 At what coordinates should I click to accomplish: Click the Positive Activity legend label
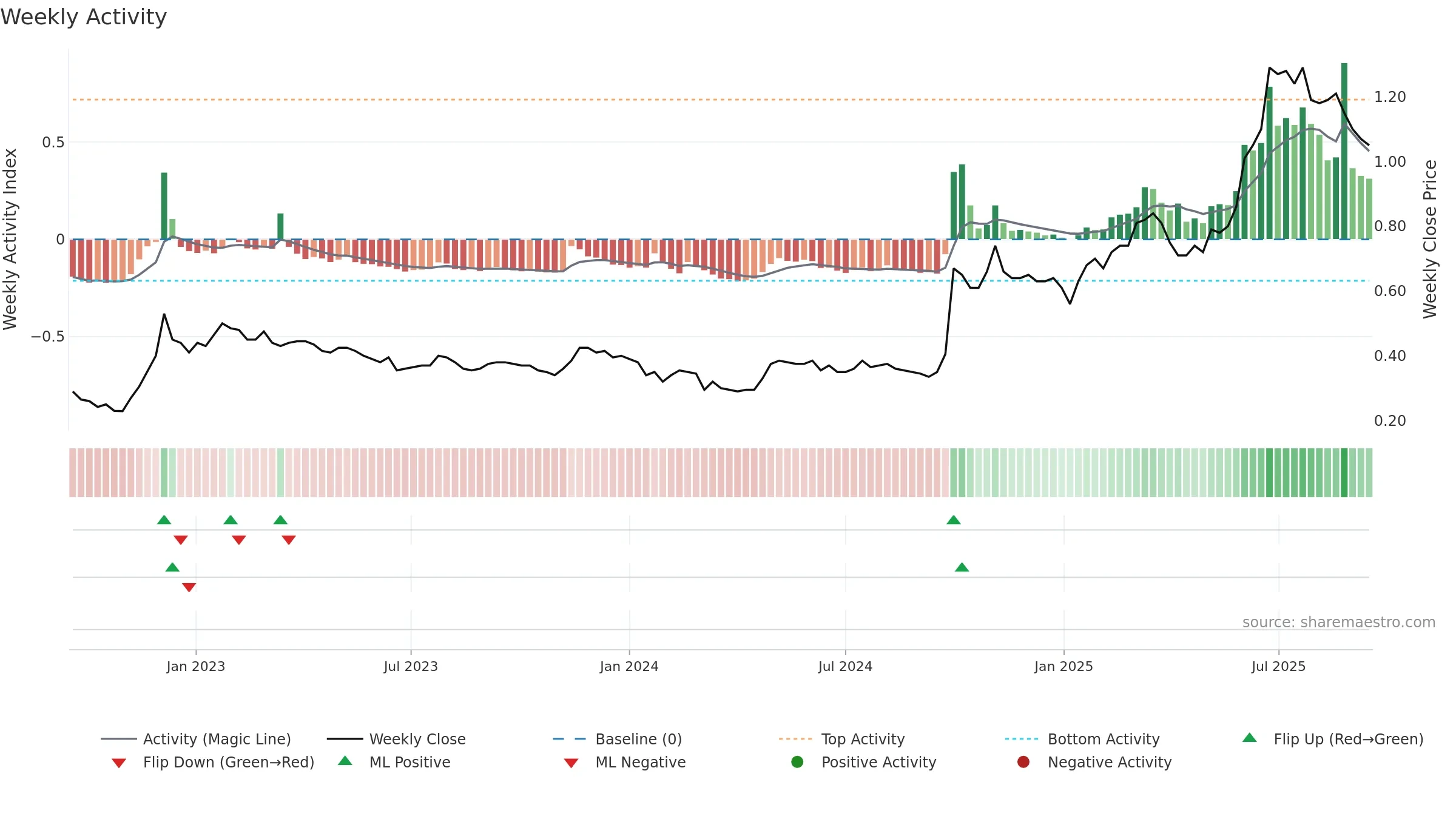click(x=879, y=762)
